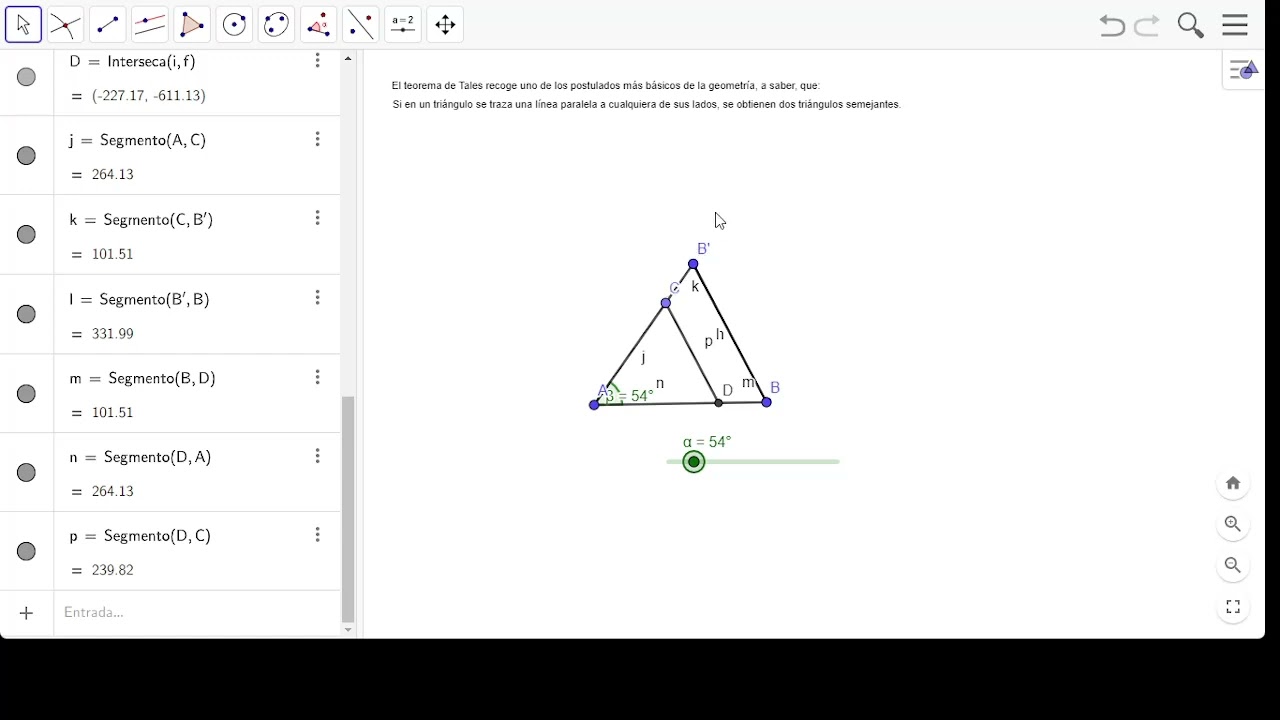Toggle visibility of segment m
This screenshot has width=1280, height=720.
pos(27,394)
